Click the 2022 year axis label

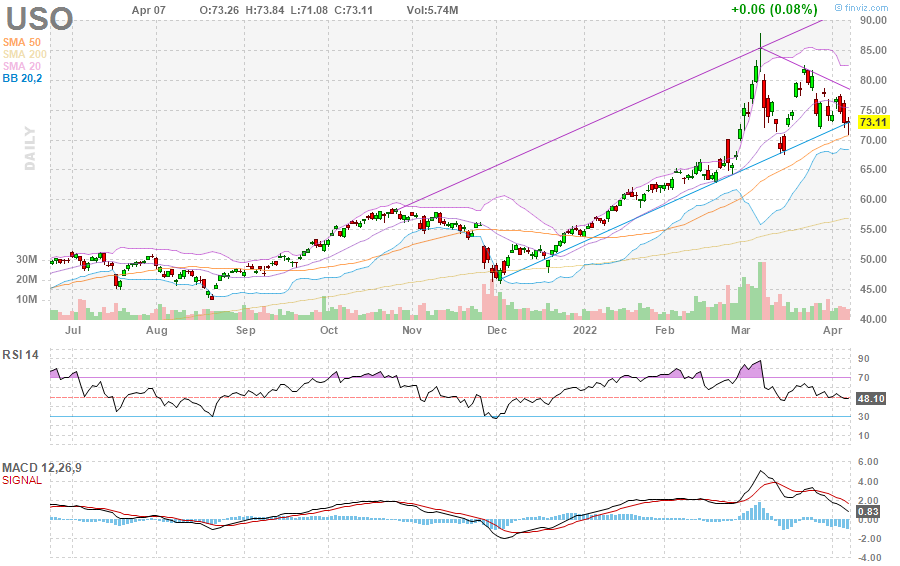pyautogui.click(x=585, y=330)
